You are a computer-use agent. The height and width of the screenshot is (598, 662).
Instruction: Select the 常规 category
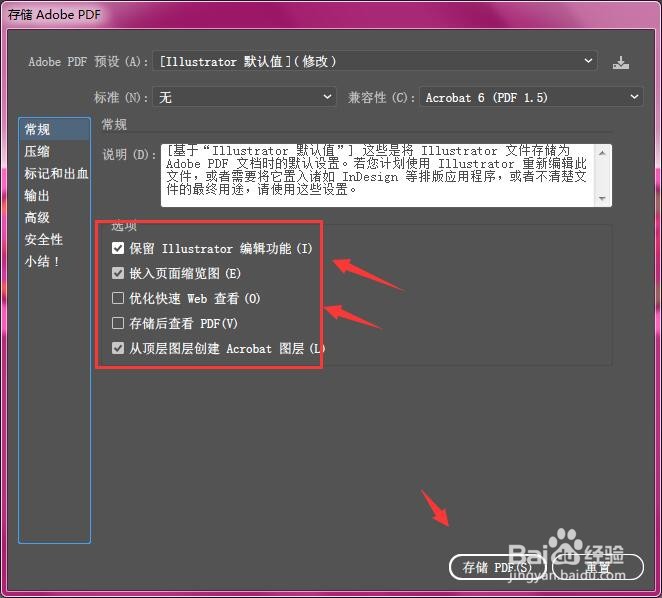tap(54, 129)
